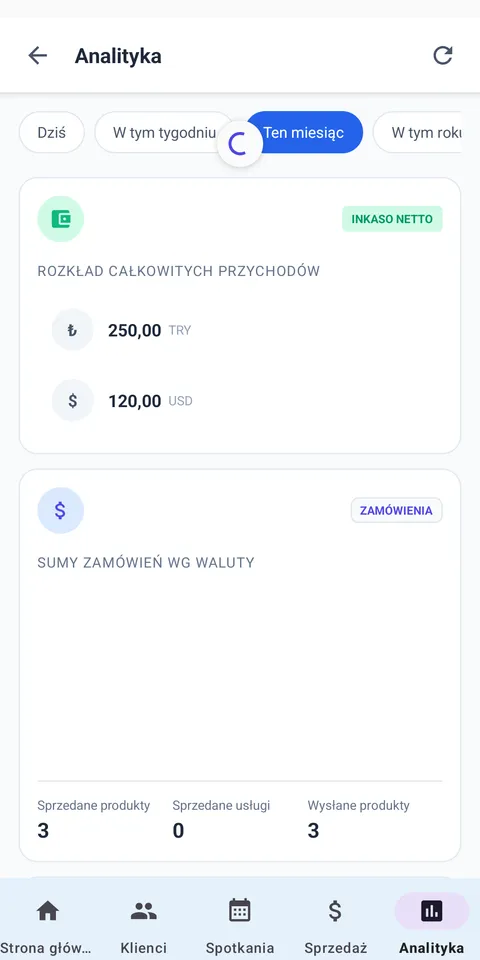Select the Analityka bottom tab
The height and width of the screenshot is (960, 480).
coord(432,924)
